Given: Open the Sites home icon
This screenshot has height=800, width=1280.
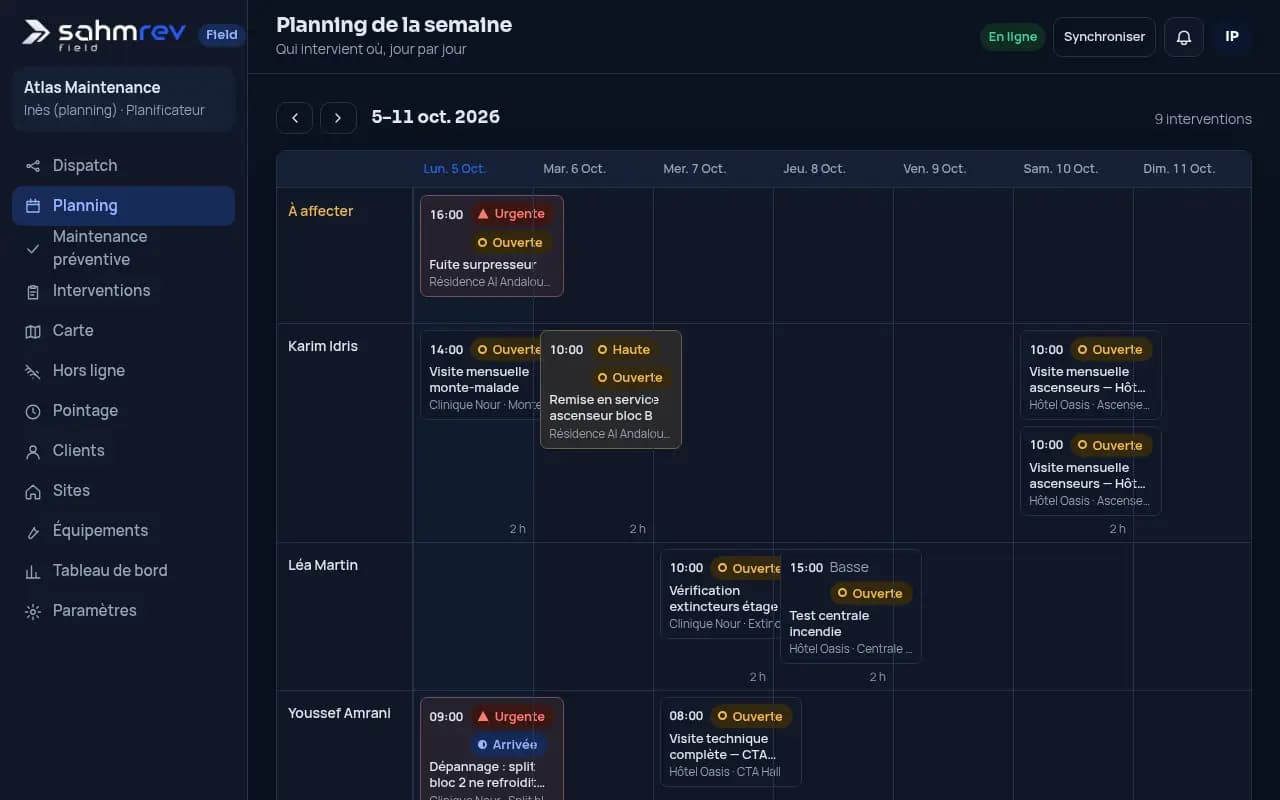Looking at the screenshot, I should coord(33,491).
